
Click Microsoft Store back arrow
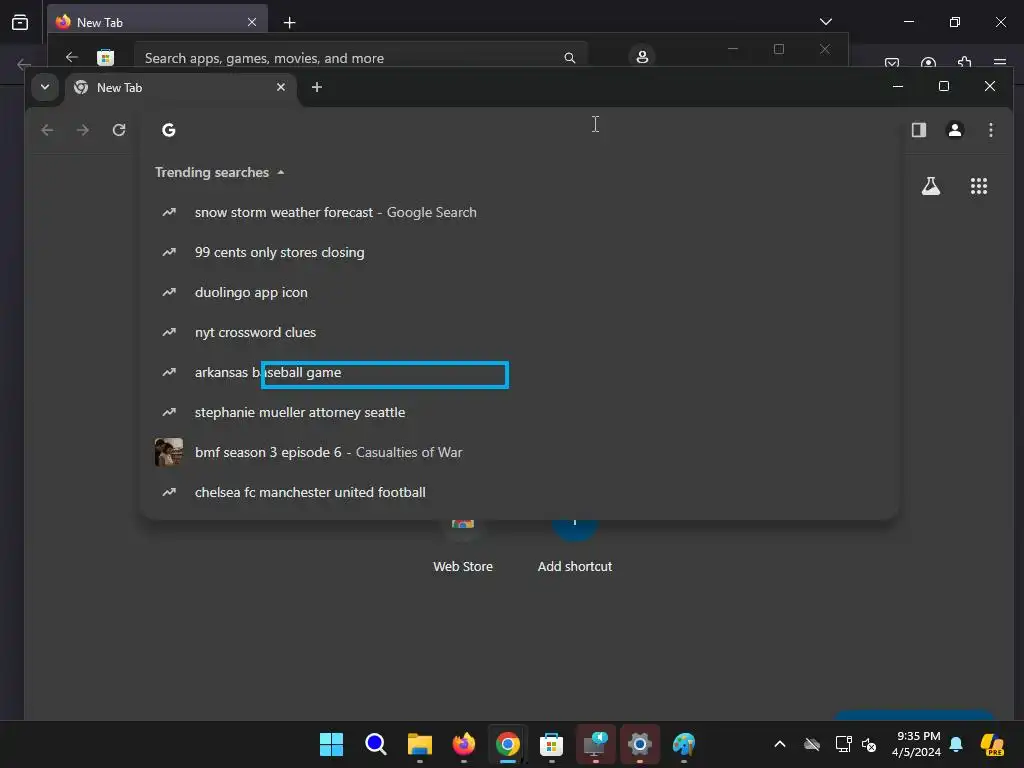click(x=72, y=57)
